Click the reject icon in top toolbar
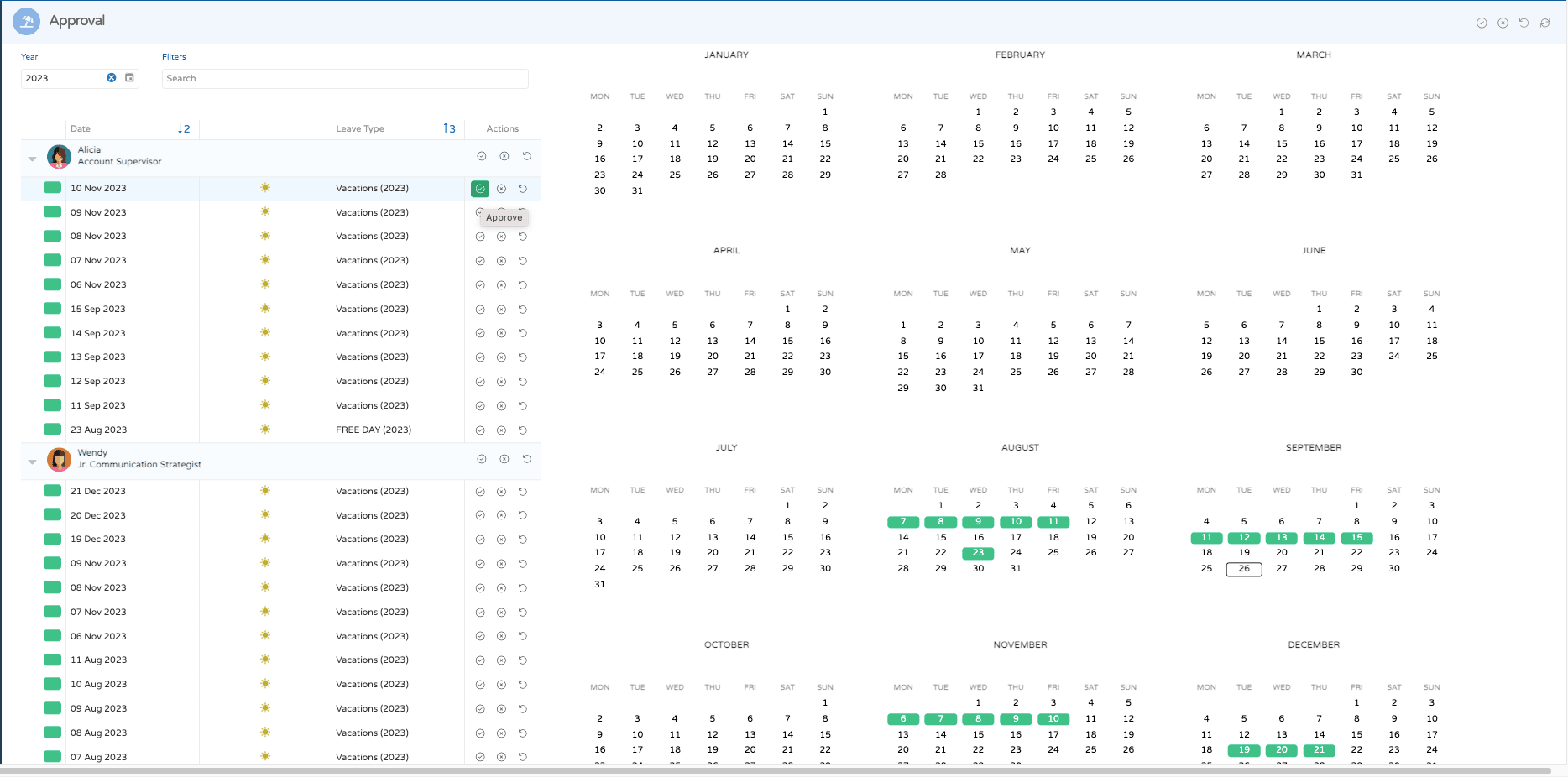Screen dimensions: 1568x777 tap(1503, 23)
